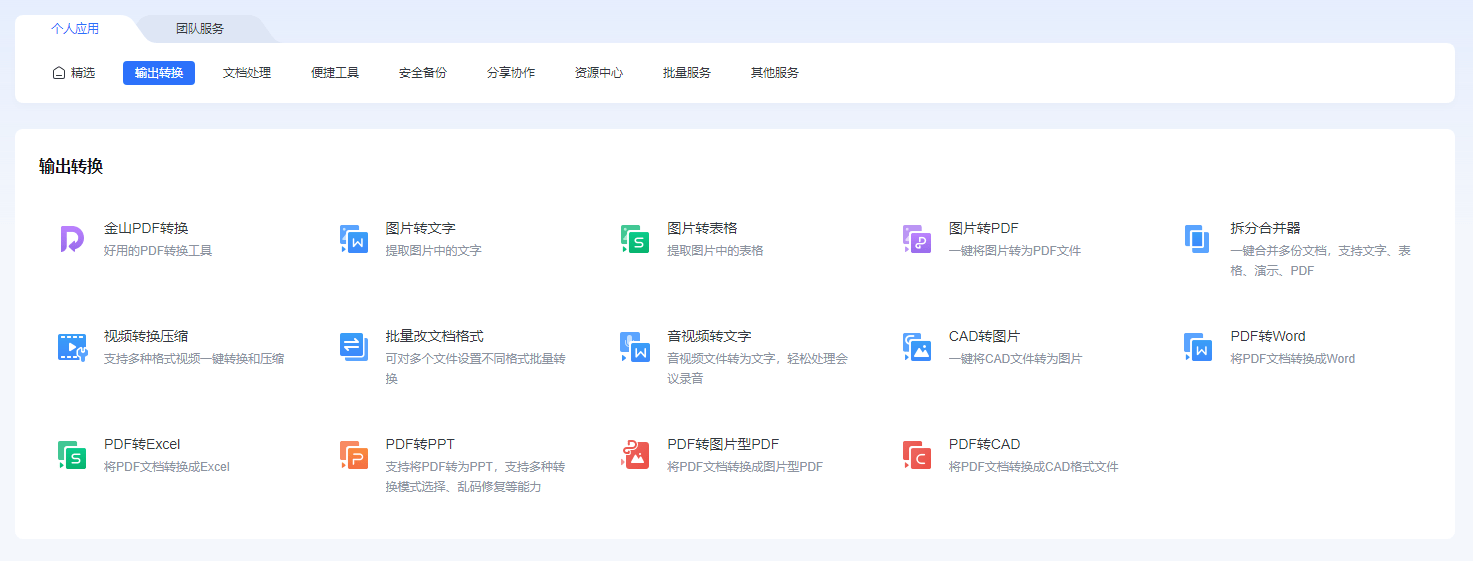This screenshot has height=561, width=1473.
Task: Open the 资源中心 category
Action: pos(599,73)
